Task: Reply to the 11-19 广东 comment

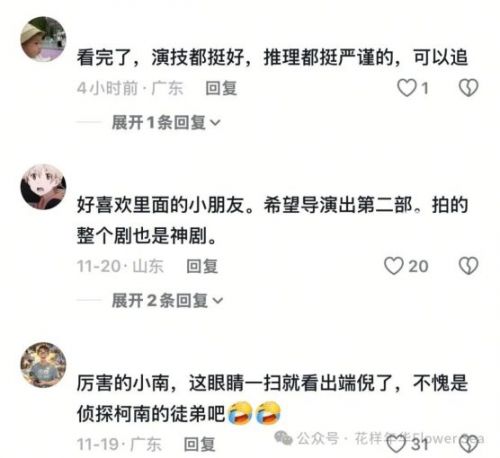Action: point(200,444)
